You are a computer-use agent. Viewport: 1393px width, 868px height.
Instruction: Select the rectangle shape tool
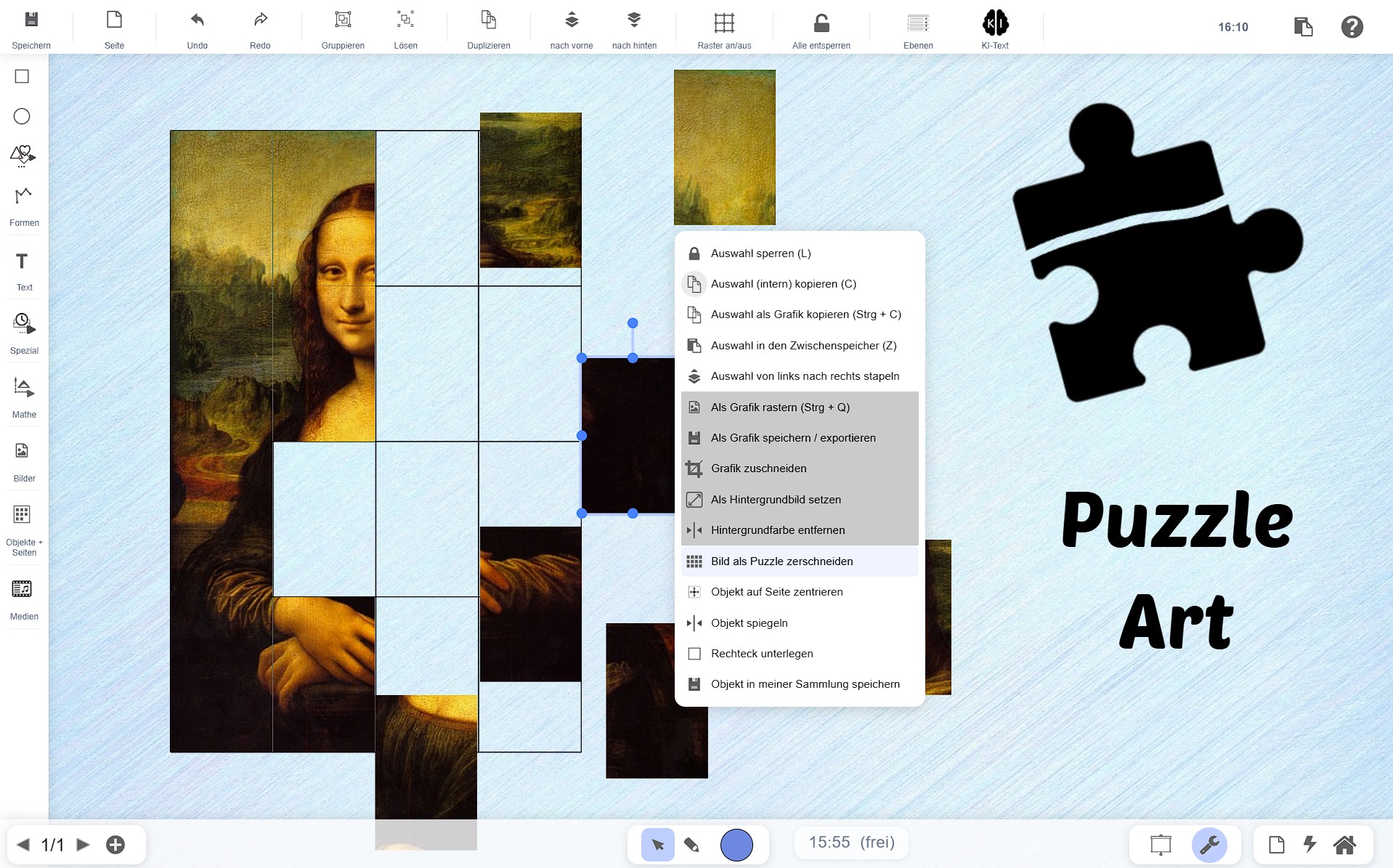coord(22,76)
